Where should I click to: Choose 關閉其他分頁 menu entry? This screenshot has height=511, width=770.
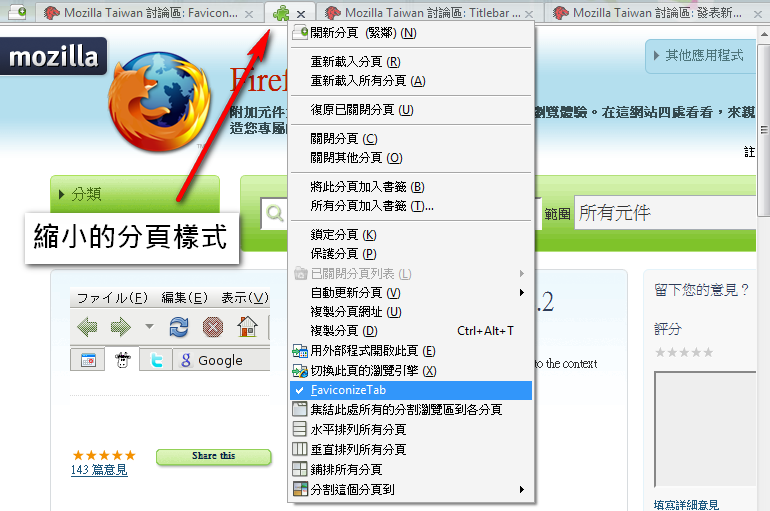pos(411,158)
